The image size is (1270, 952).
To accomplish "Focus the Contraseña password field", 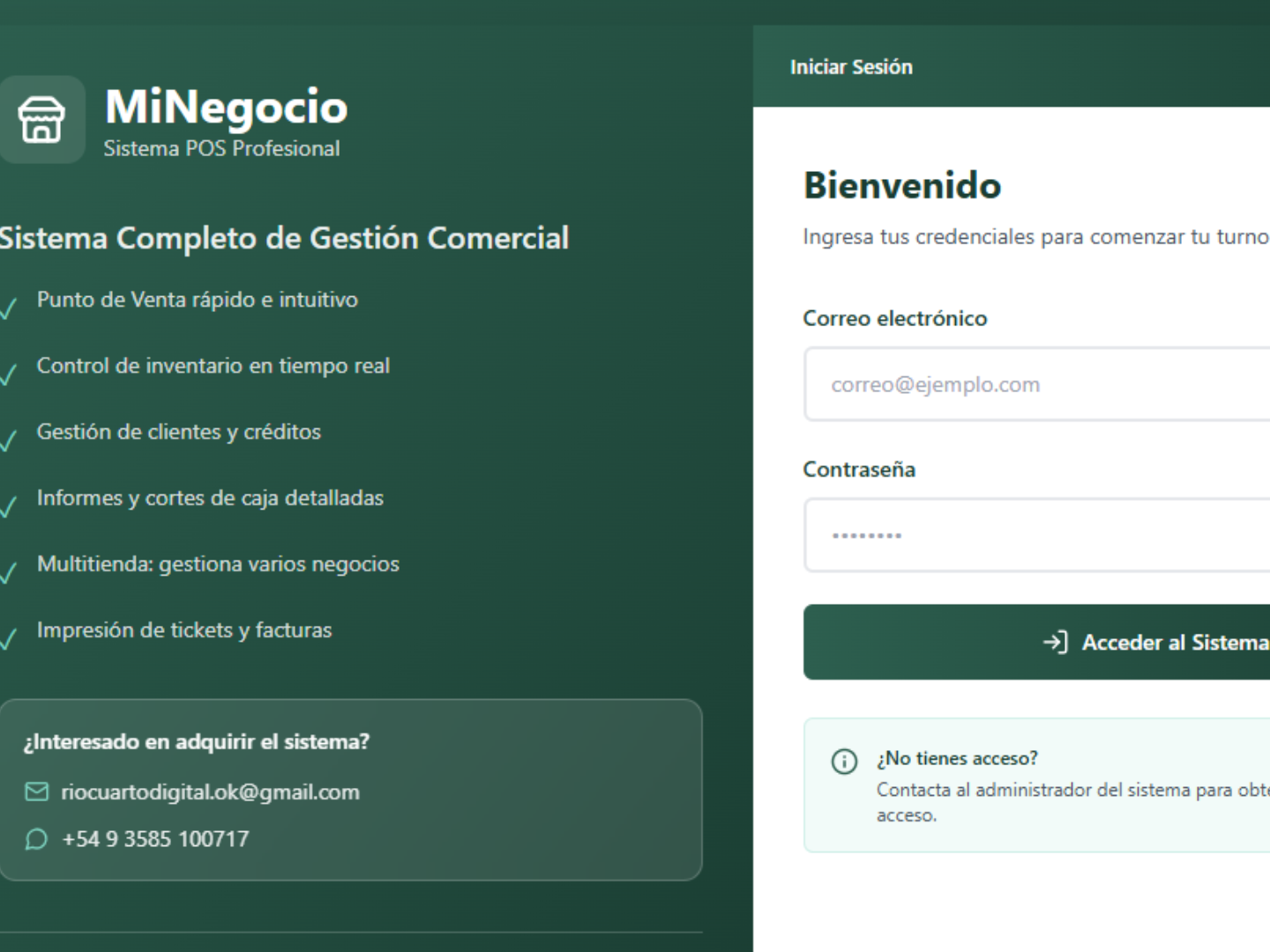I will tap(1037, 535).
